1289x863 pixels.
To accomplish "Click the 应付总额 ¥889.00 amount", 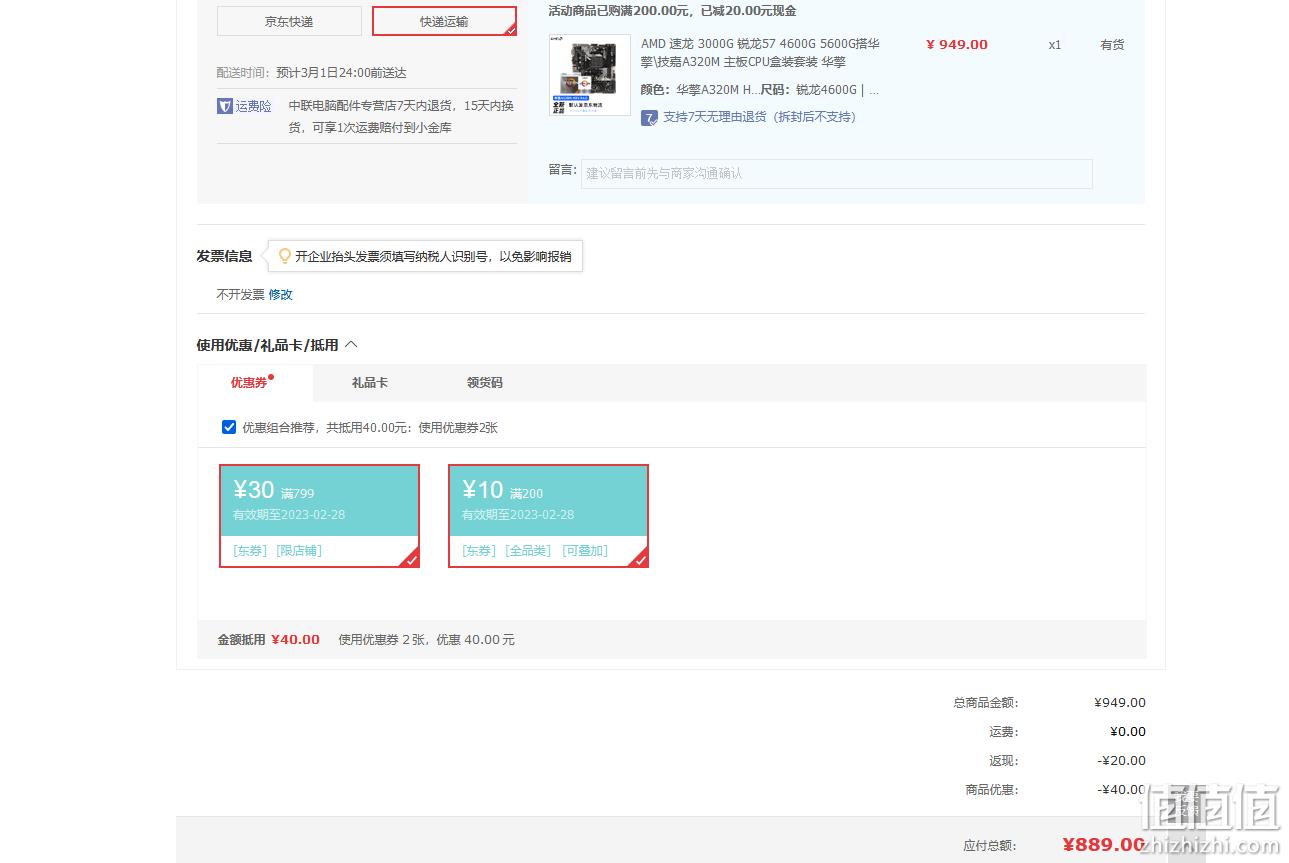I will [1103, 845].
